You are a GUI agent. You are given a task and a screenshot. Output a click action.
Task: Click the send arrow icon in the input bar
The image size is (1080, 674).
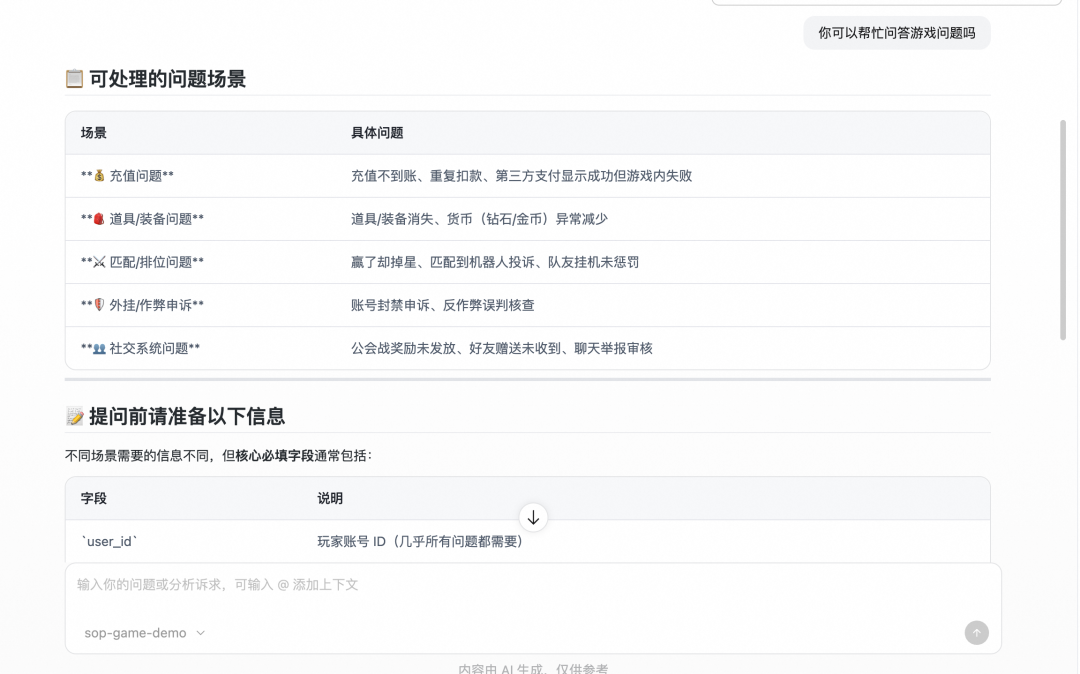(x=975, y=632)
